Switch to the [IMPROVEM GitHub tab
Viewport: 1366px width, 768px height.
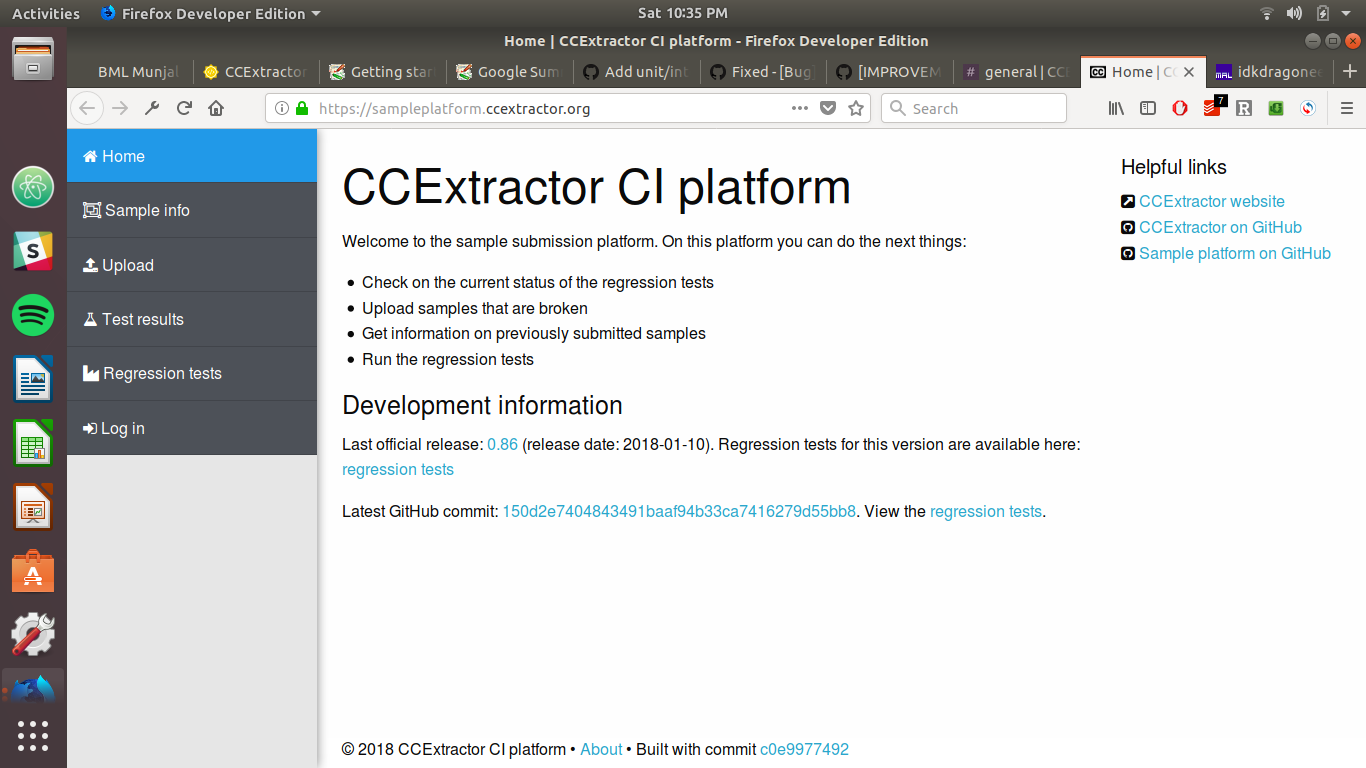pos(890,71)
